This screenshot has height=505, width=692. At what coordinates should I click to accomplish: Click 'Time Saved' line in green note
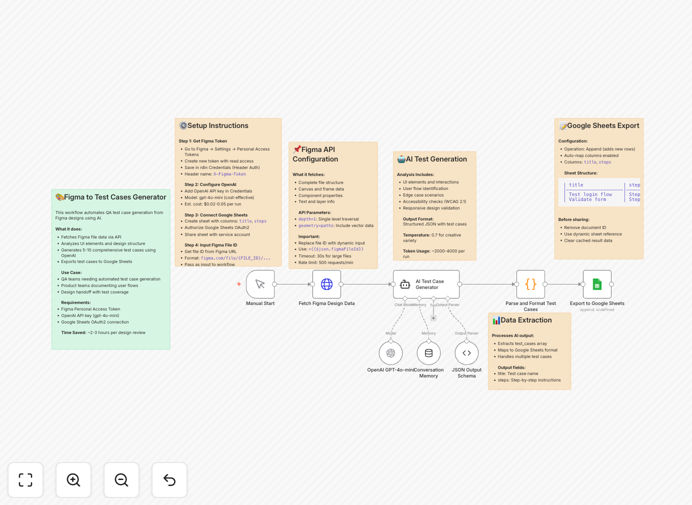[103, 332]
